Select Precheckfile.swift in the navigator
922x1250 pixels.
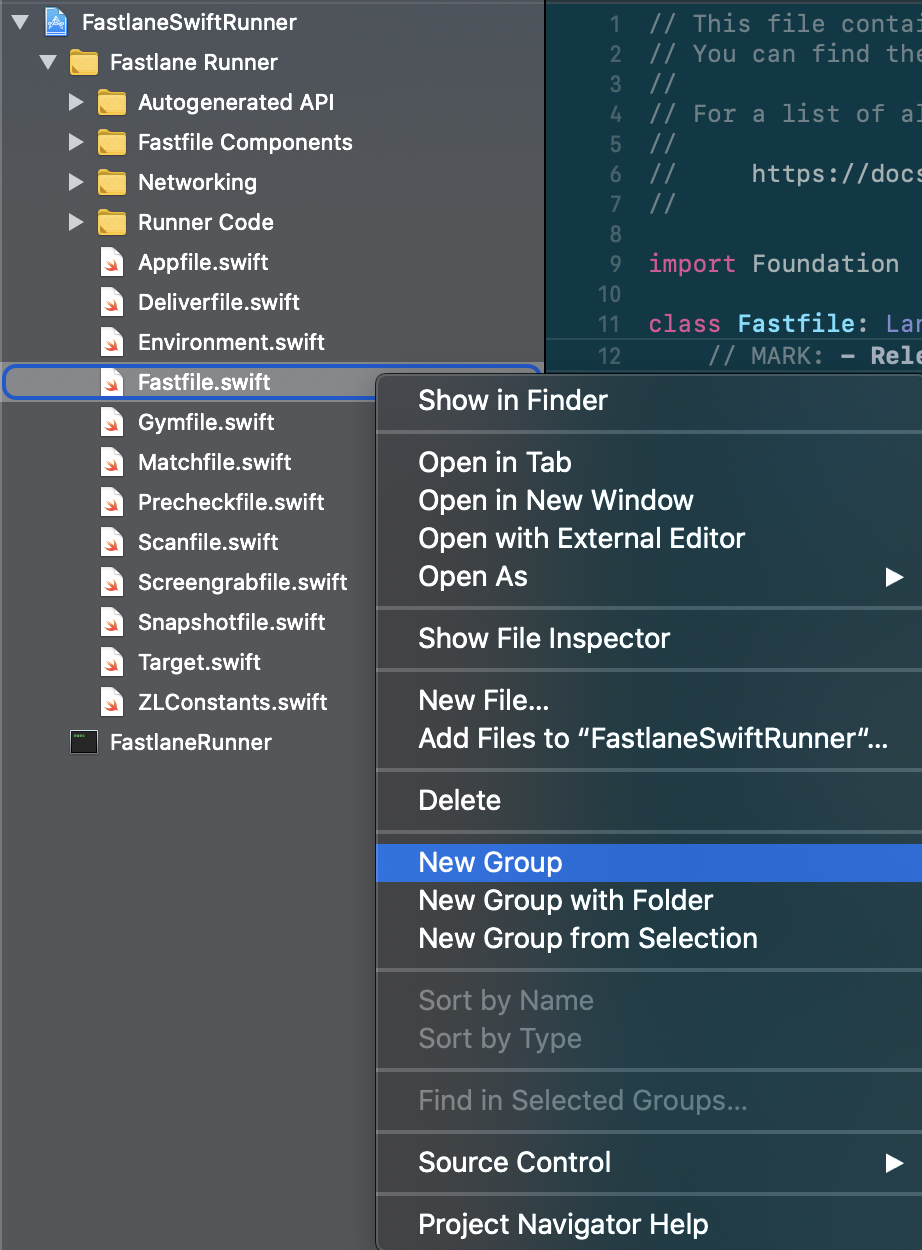click(231, 502)
